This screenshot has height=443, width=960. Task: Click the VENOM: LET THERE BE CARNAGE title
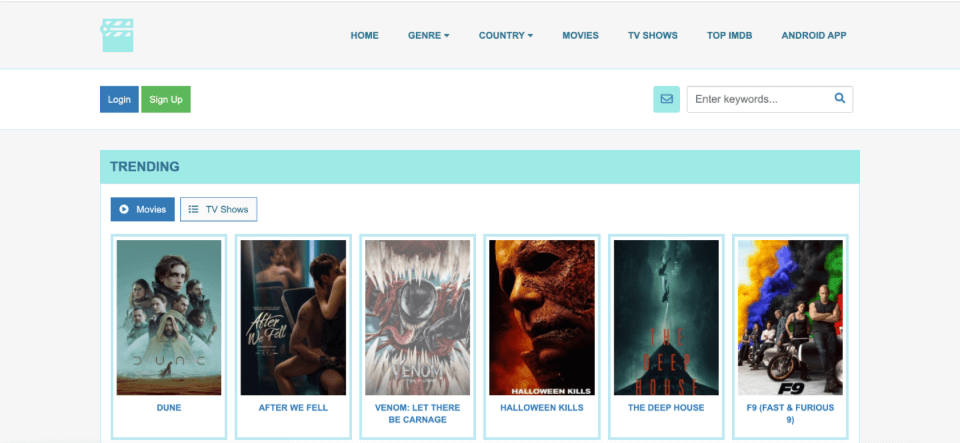pyautogui.click(x=418, y=414)
